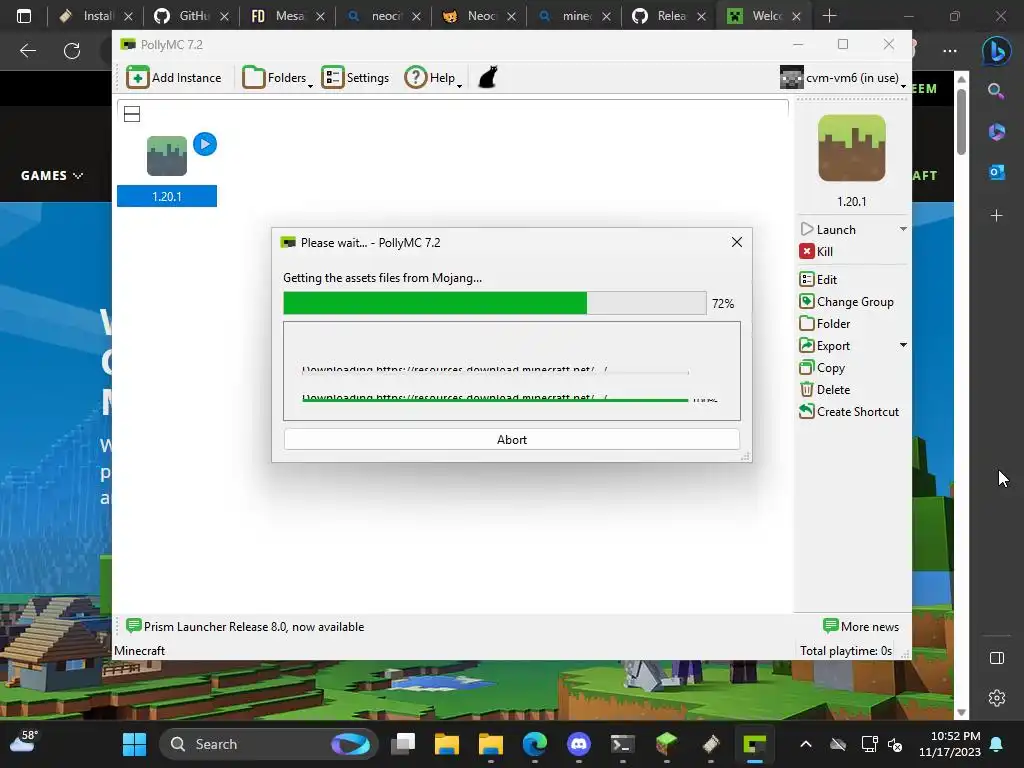This screenshot has width=1024, height=768.
Task: Switch to the Welcome Minecraft tab
Action: (765, 16)
